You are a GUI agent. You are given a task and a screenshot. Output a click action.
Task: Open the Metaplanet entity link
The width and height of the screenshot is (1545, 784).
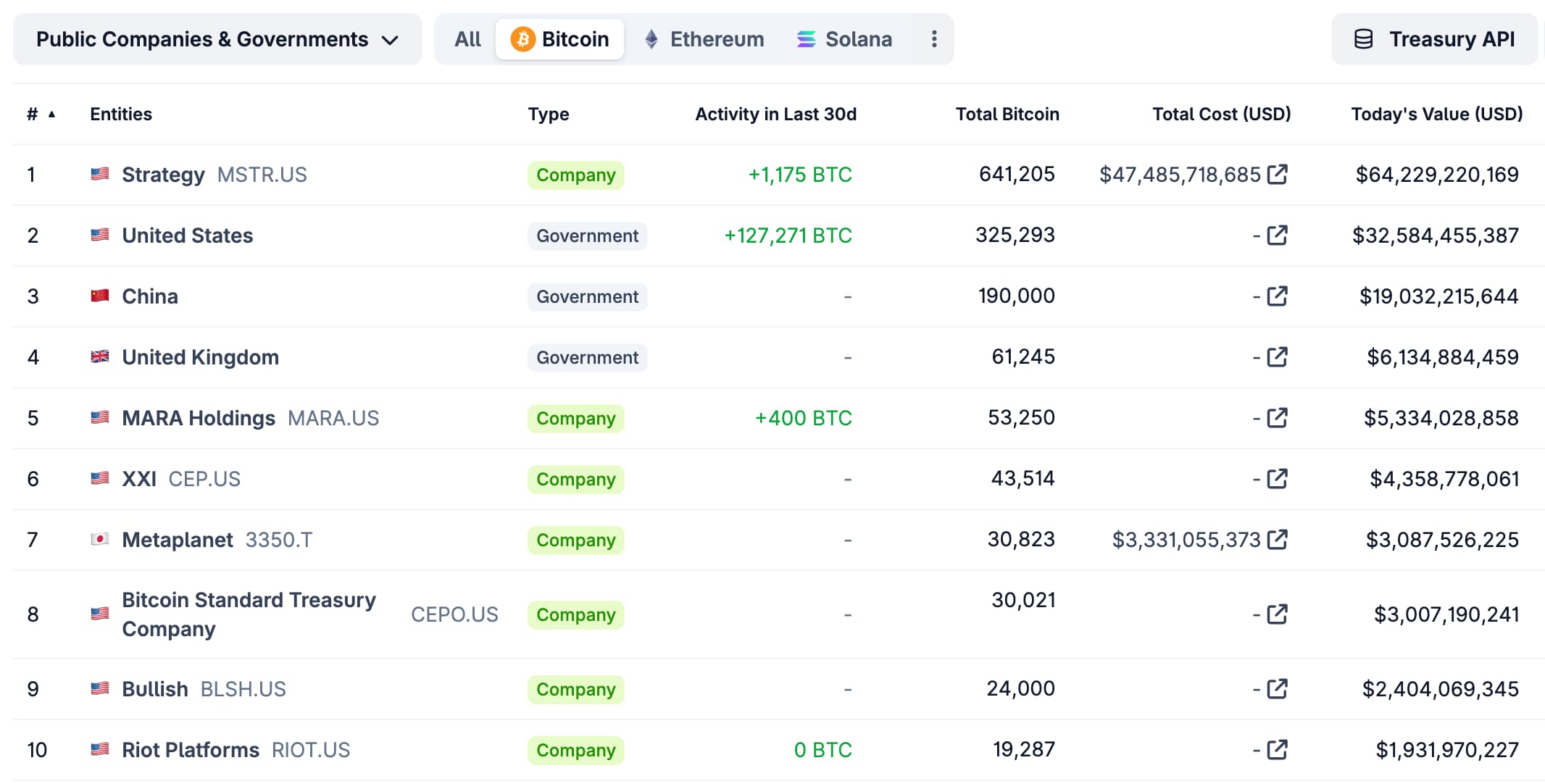pyautogui.click(x=178, y=540)
